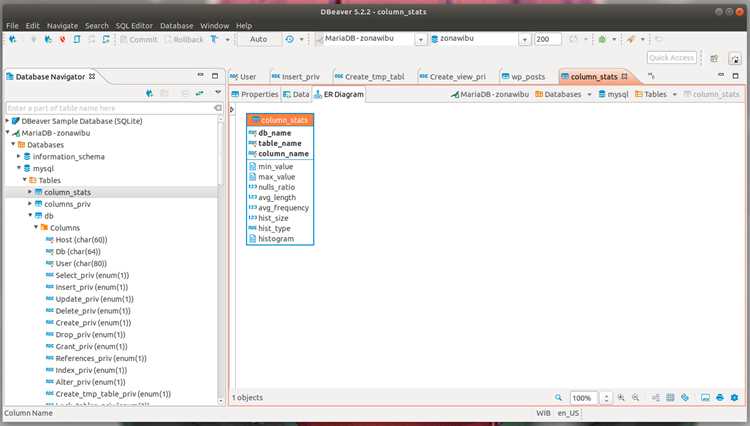750x426 pixels.
Task: Click the diagram Zoom Out icon
Action: 635,397
